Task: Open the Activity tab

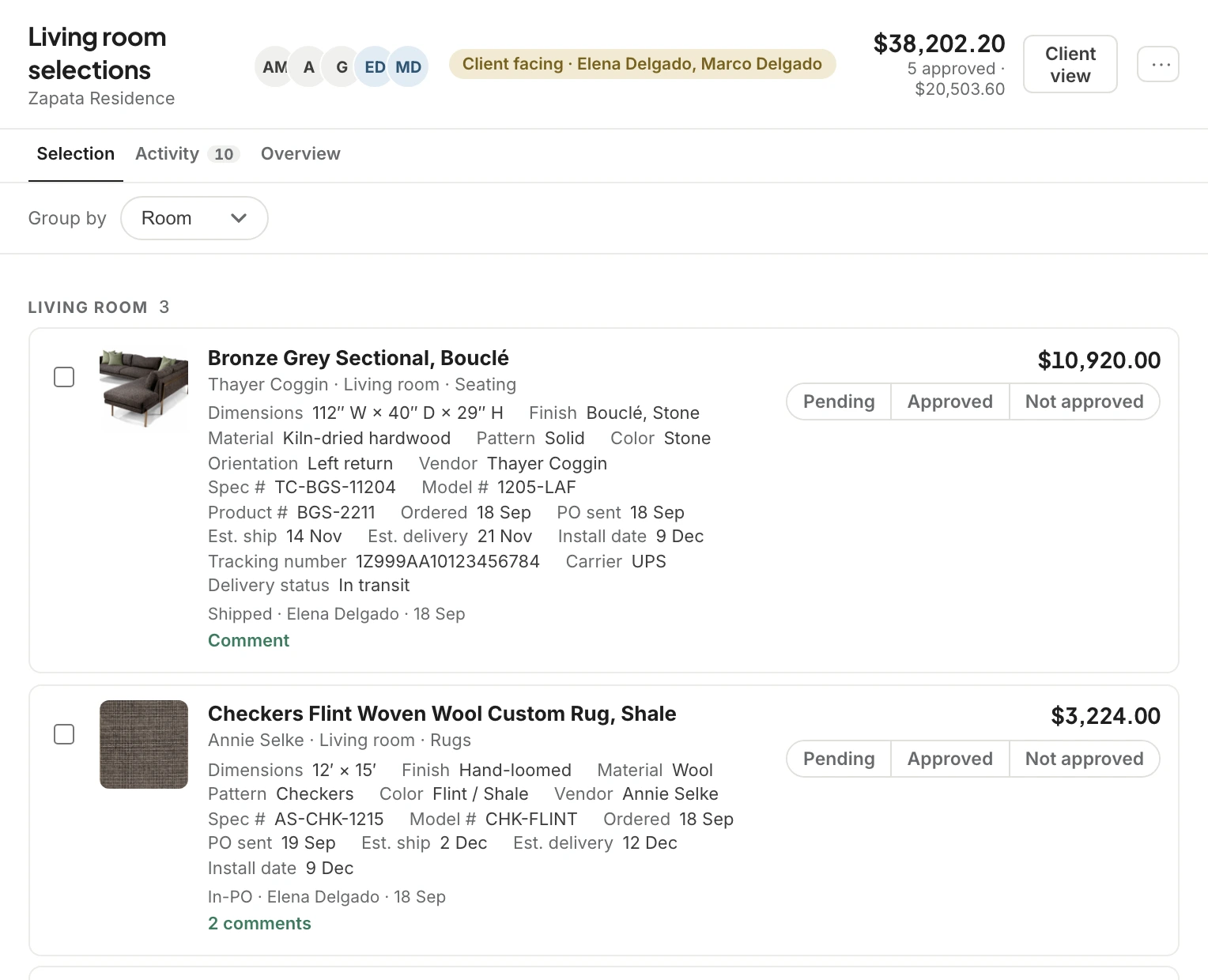Action: 187,154
